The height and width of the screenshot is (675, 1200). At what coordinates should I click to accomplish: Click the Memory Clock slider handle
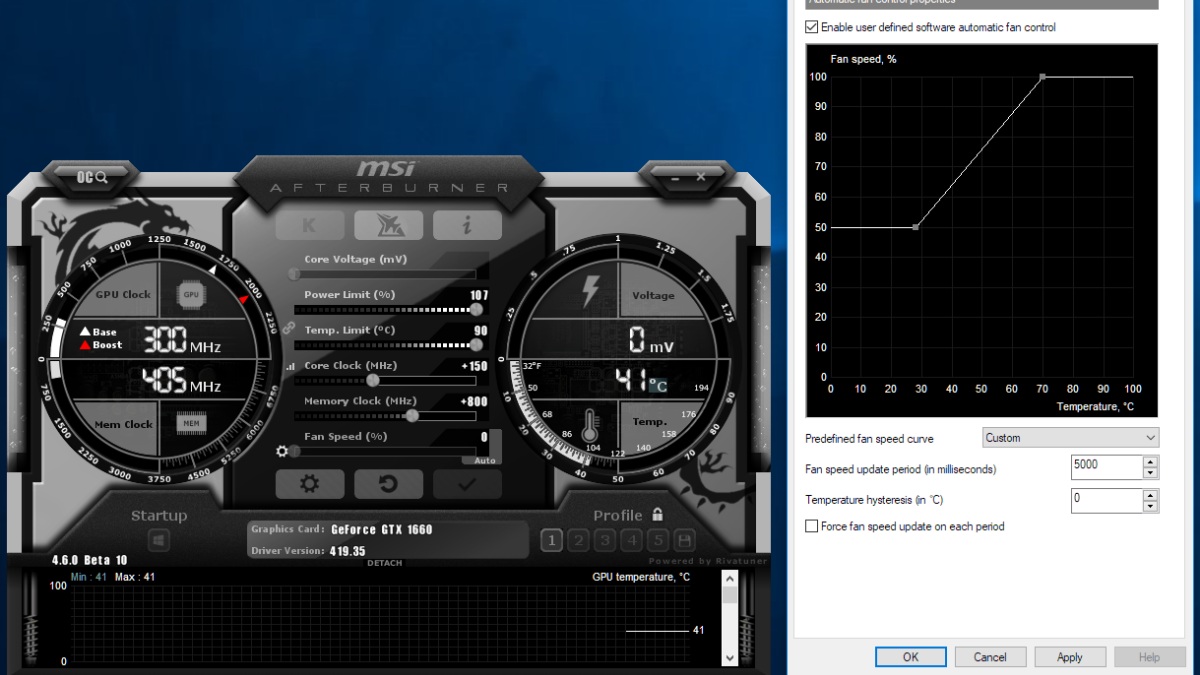[x=412, y=415]
